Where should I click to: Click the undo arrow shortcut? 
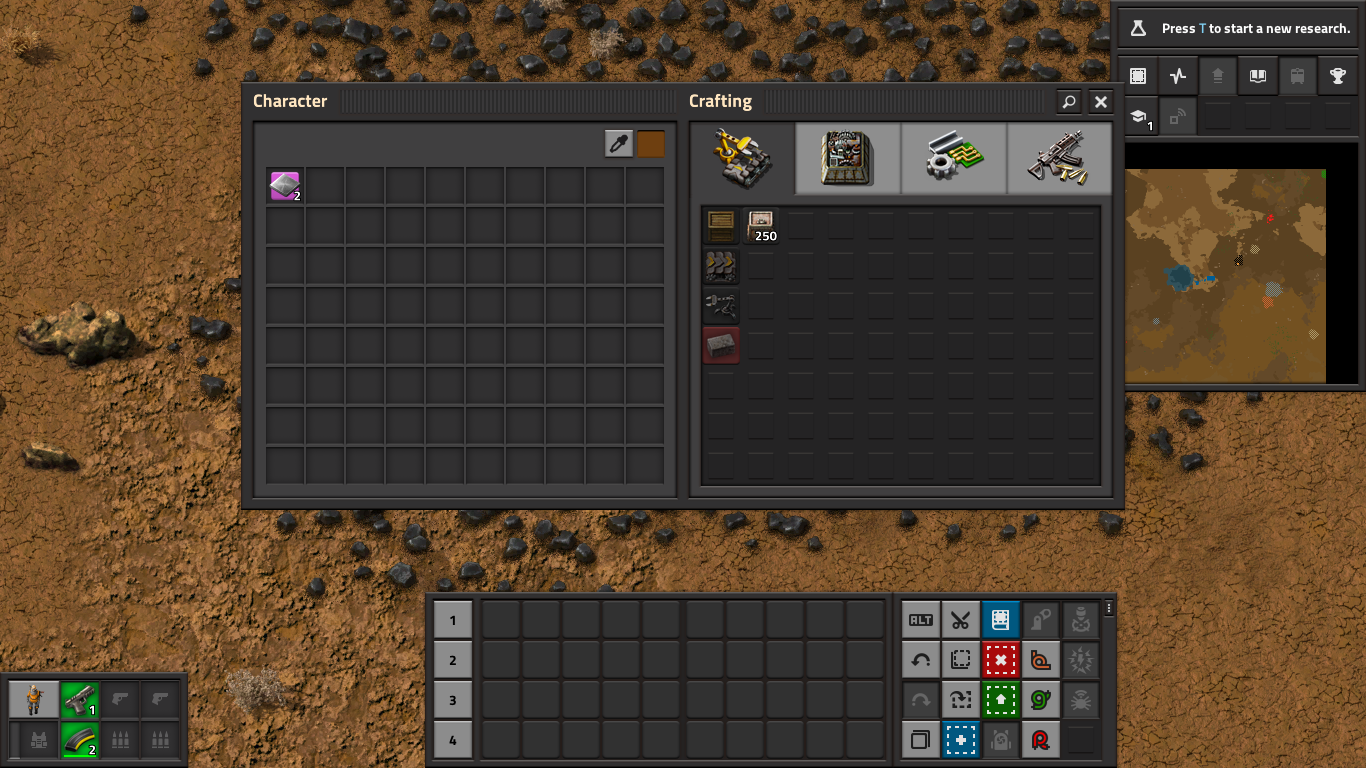click(921, 660)
